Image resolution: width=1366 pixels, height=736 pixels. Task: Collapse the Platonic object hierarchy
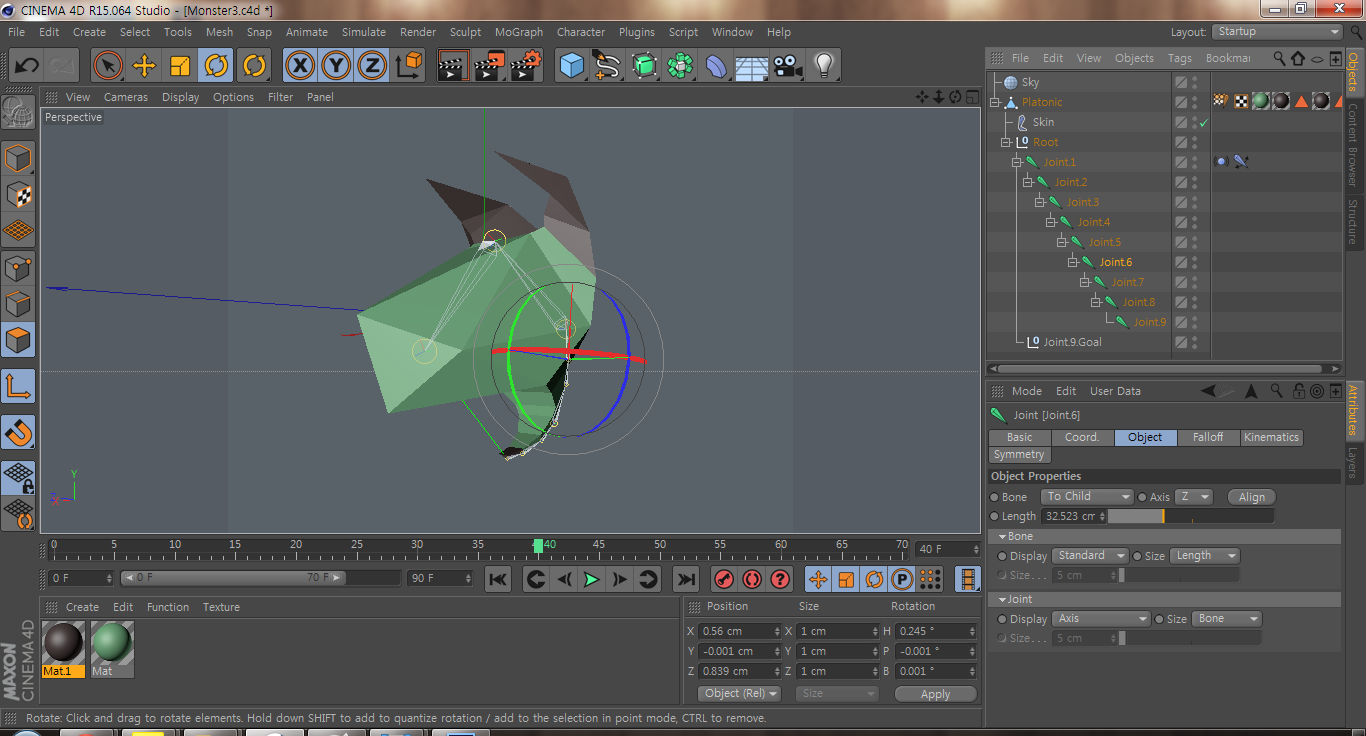995,102
